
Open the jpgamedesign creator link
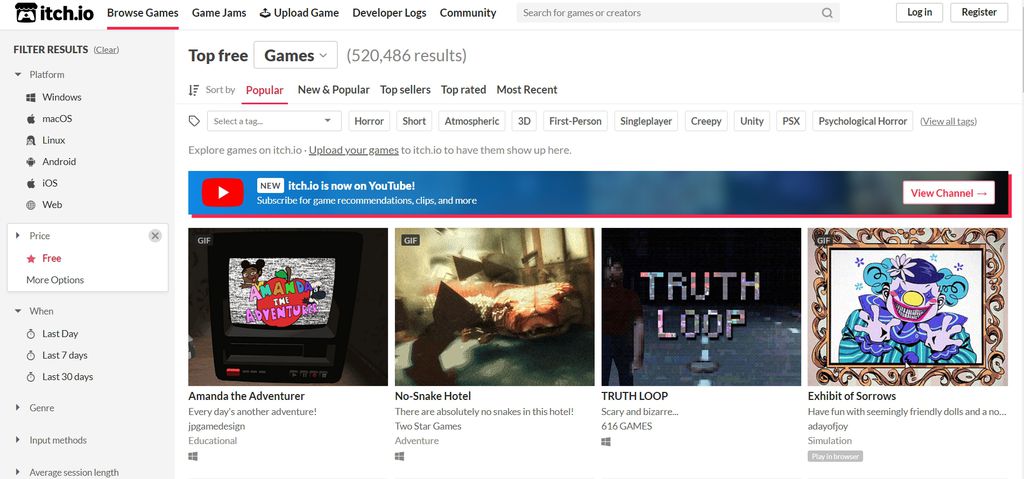point(217,427)
